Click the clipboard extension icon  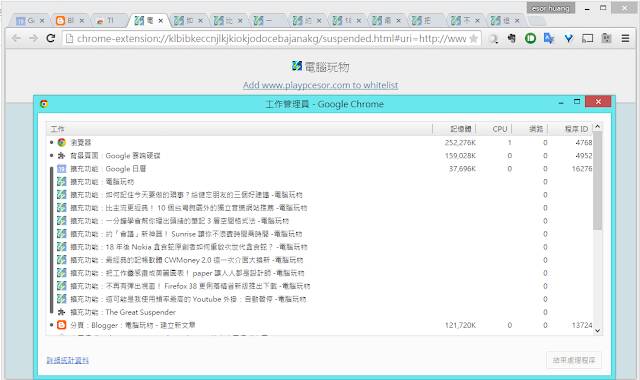607,38
